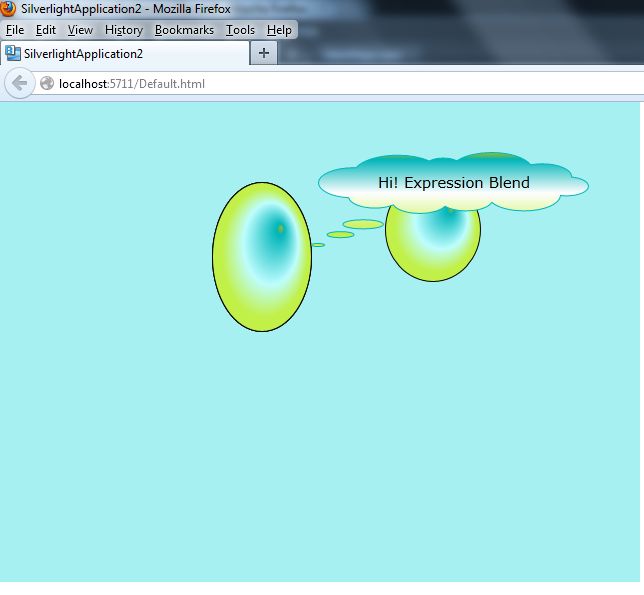Select the SilverlightApplication2 tab
644x595 pixels.
(x=124, y=53)
